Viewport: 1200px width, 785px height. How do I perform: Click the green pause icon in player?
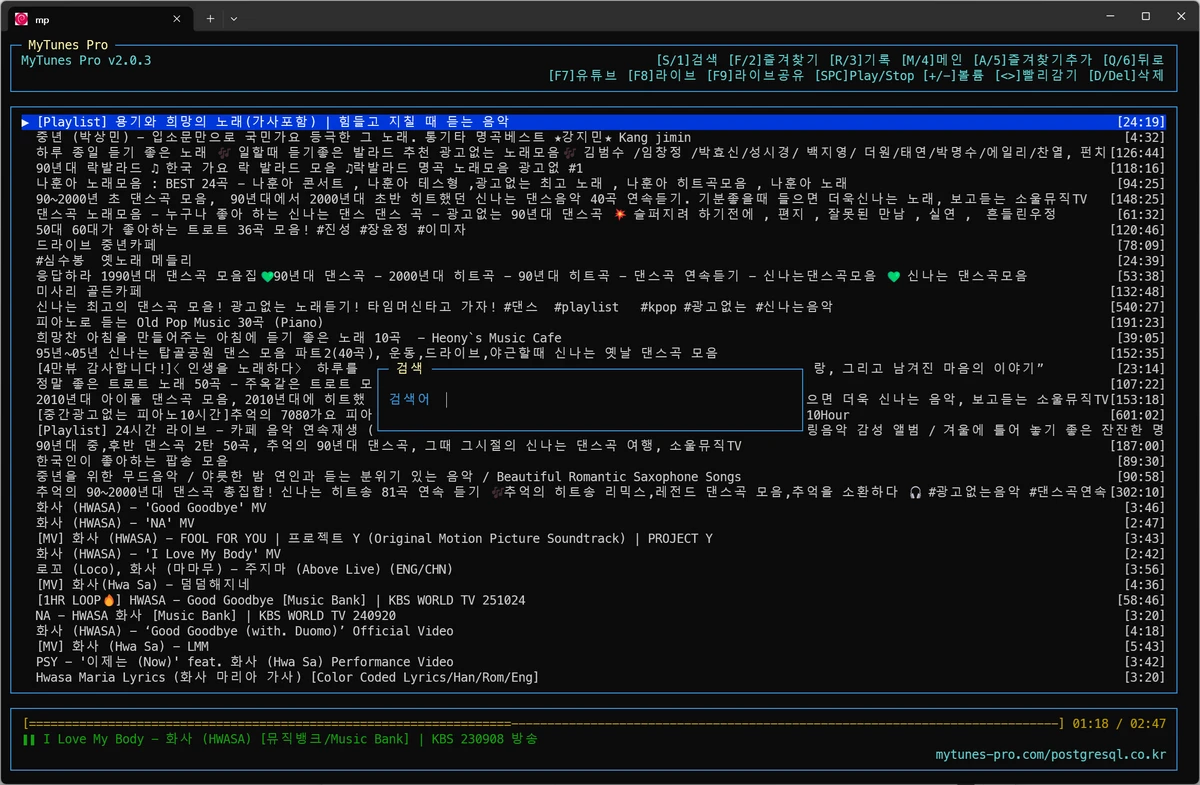tap(28, 739)
